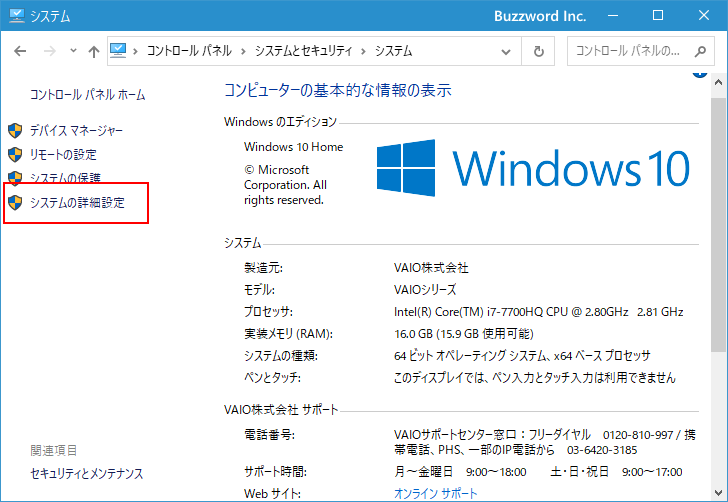This screenshot has height=502, width=728.
Task: Open デバイス マネージャー link
Action: pos(77,130)
